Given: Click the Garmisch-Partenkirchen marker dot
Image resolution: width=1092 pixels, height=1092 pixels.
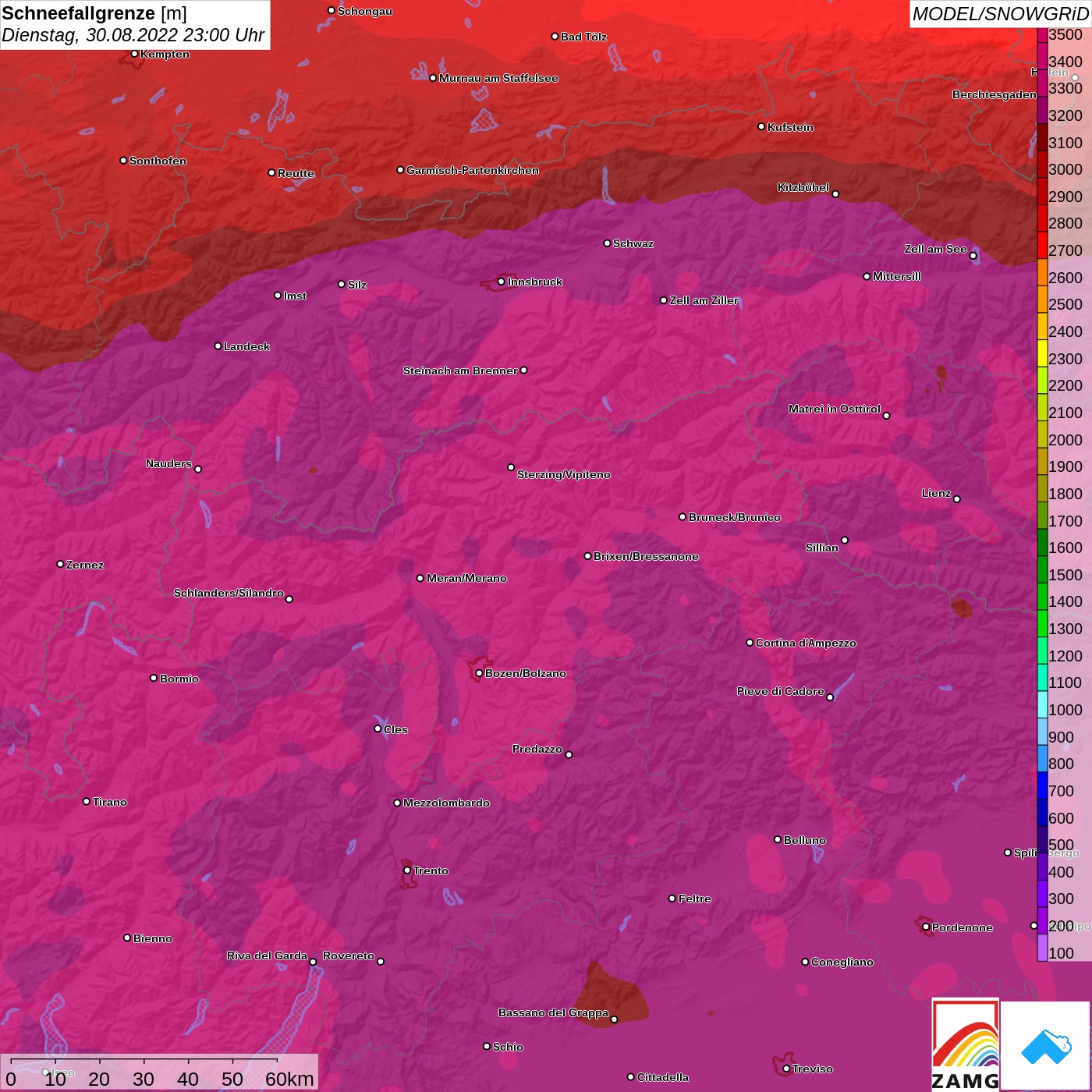Looking at the screenshot, I should (x=400, y=170).
